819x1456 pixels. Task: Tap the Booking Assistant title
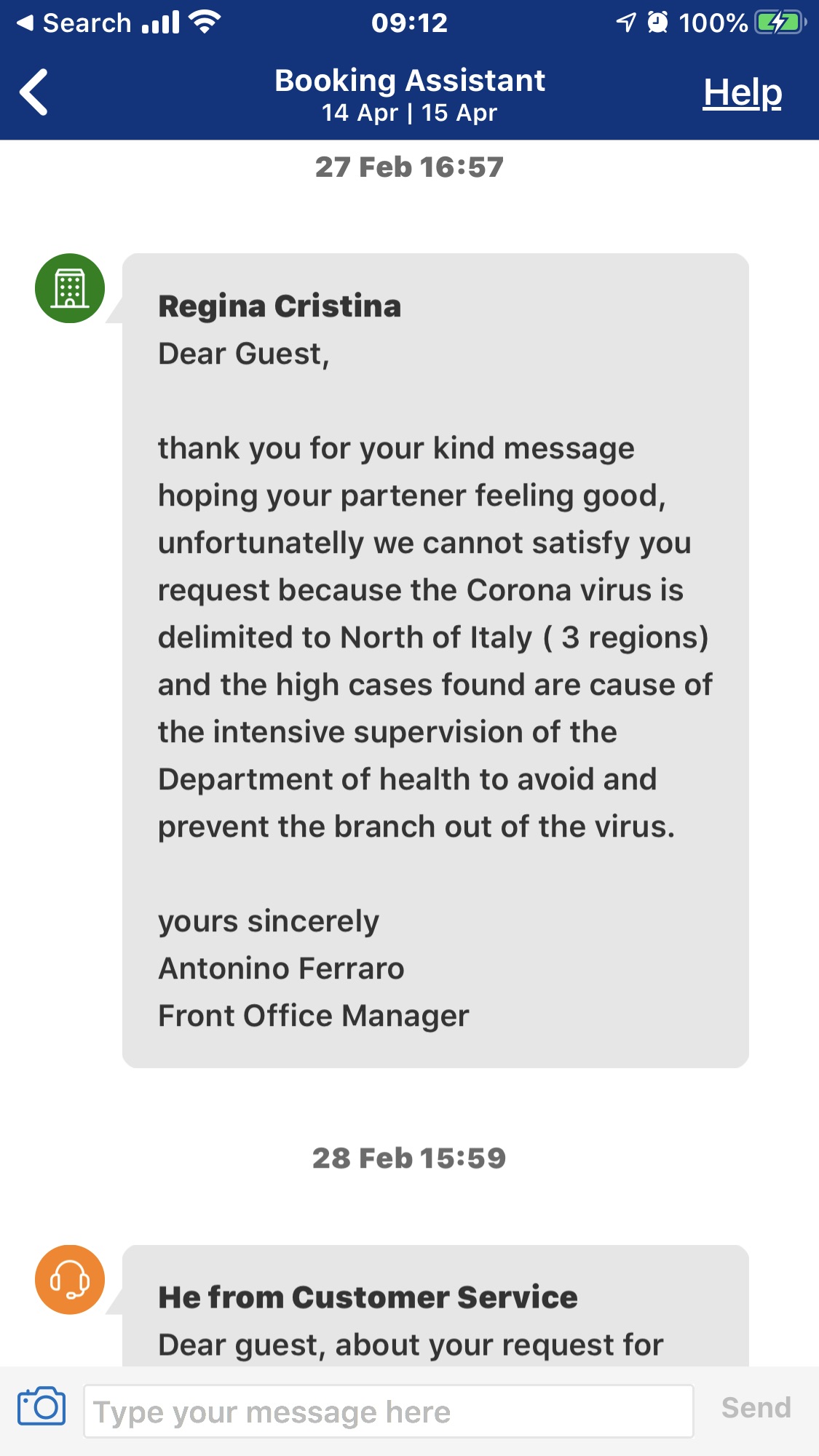coord(410,80)
